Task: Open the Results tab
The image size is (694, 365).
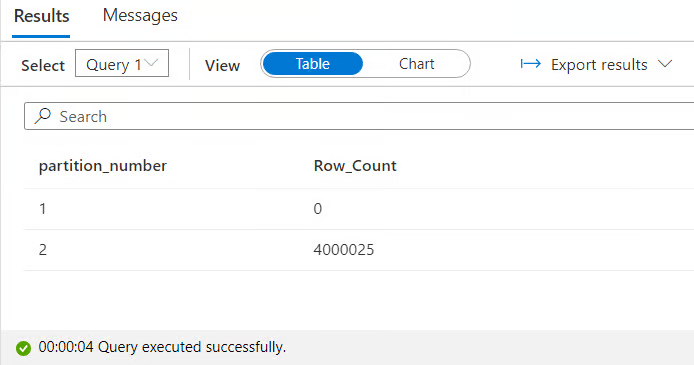Action: click(x=41, y=17)
